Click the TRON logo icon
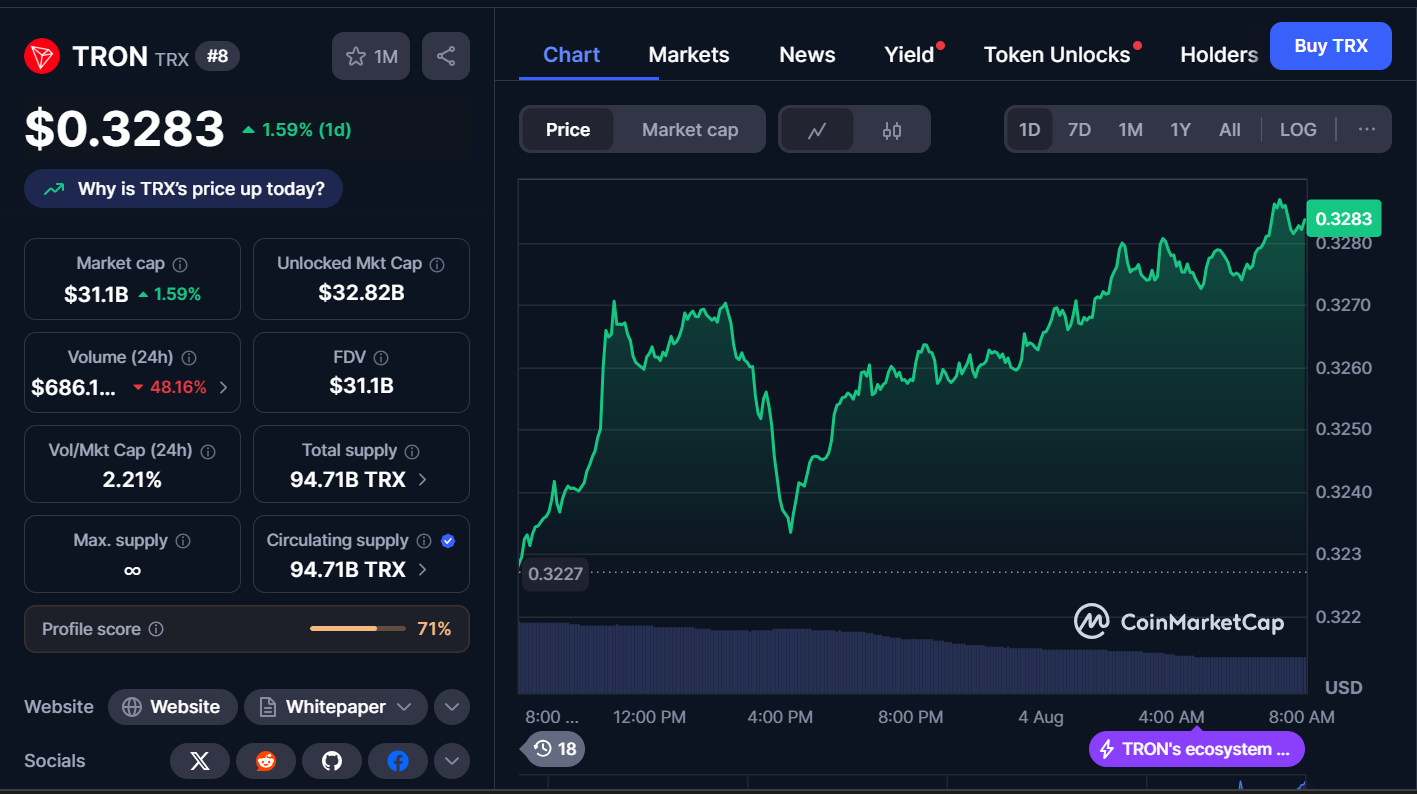Screen dimensions: 1417x794 click(42, 56)
